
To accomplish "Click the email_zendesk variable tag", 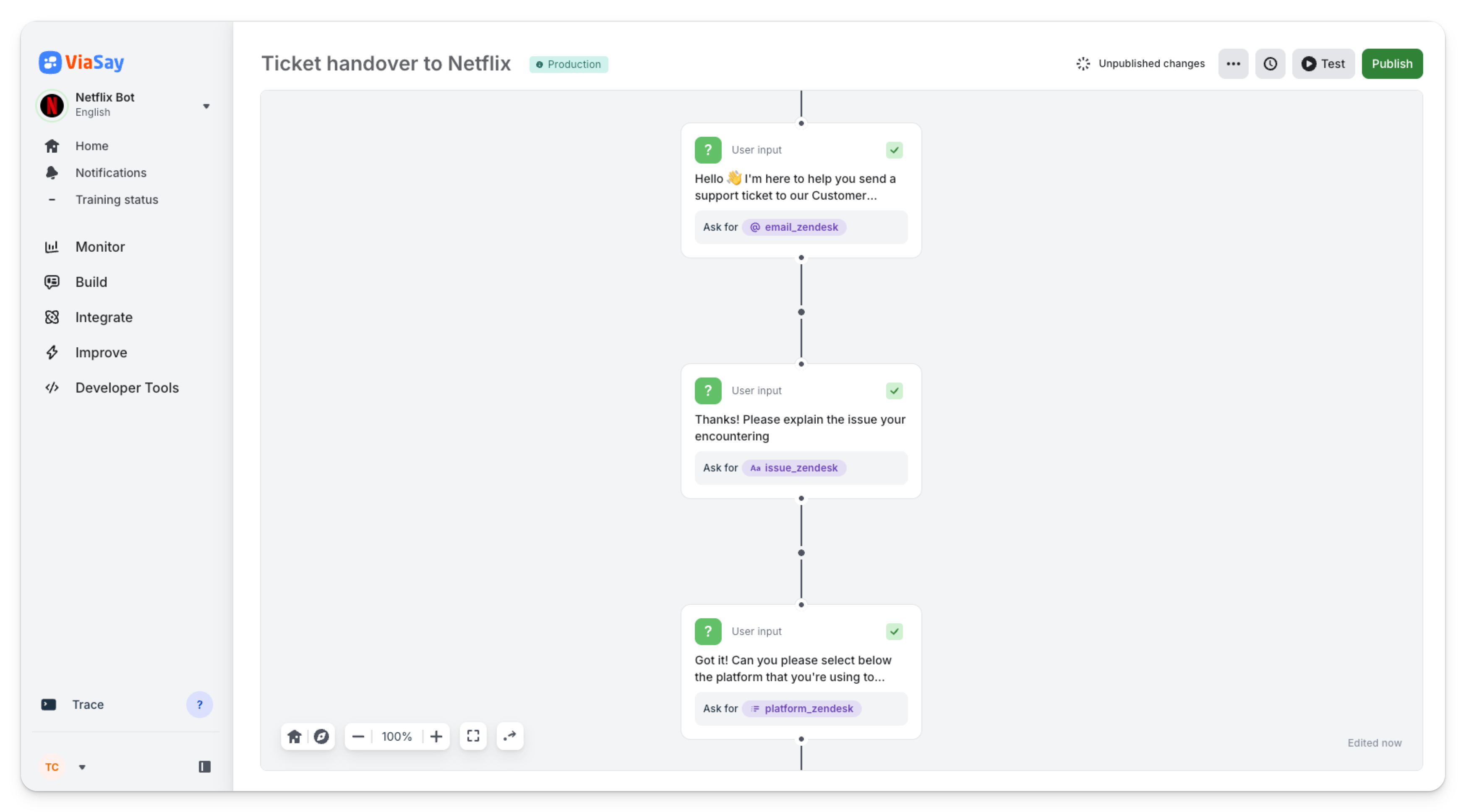I will (794, 227).
